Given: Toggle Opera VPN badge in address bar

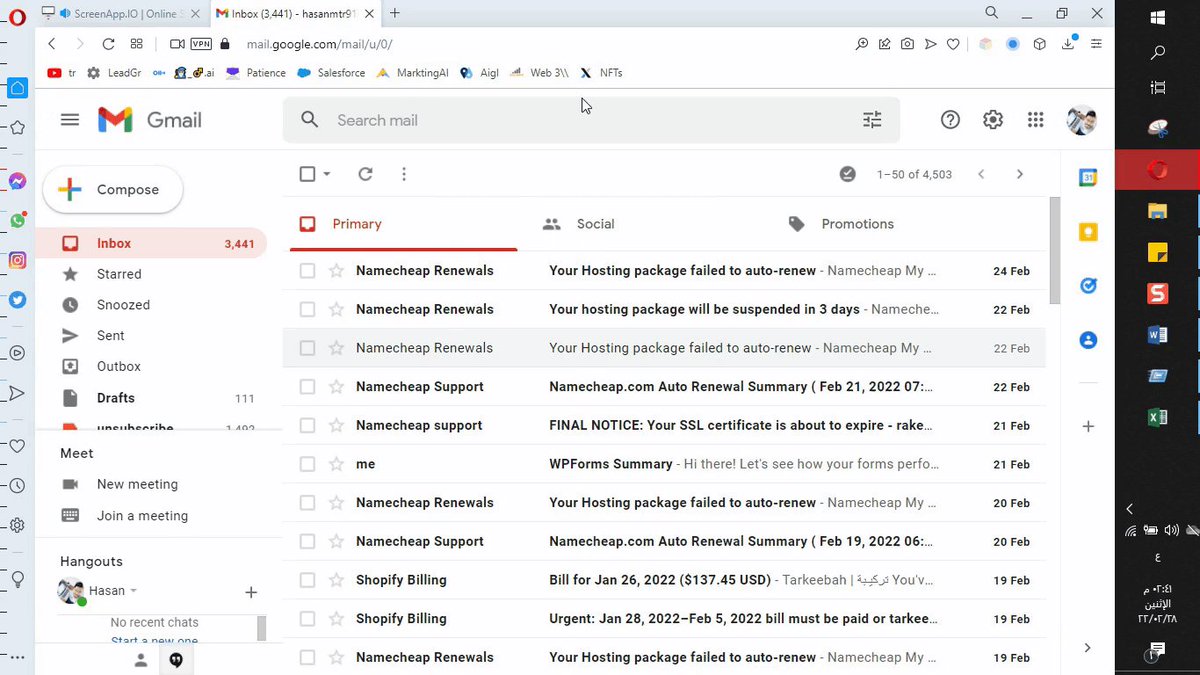Looking at the screenshot, I should pyautogui.click(x=201, y=44).
